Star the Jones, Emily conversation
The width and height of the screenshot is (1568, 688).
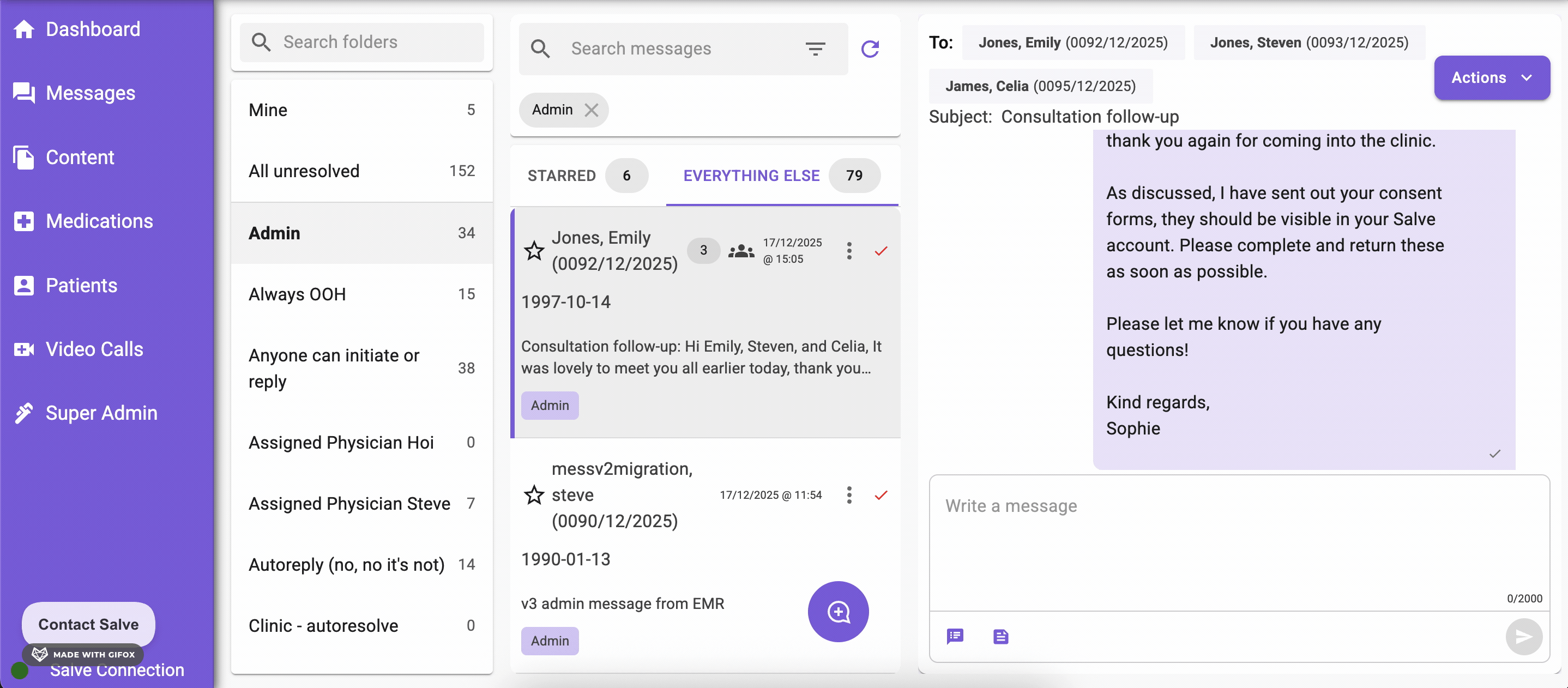click(534, 250)
